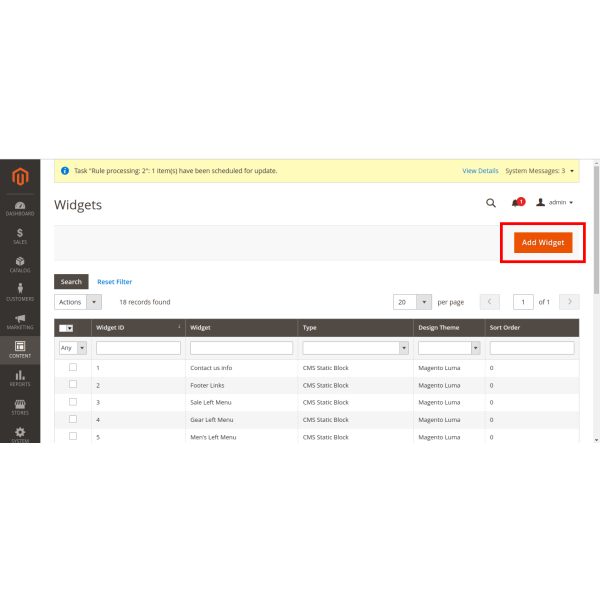
Task: Open the Dashboard sidebar icon
Action: tap(19, 208)
